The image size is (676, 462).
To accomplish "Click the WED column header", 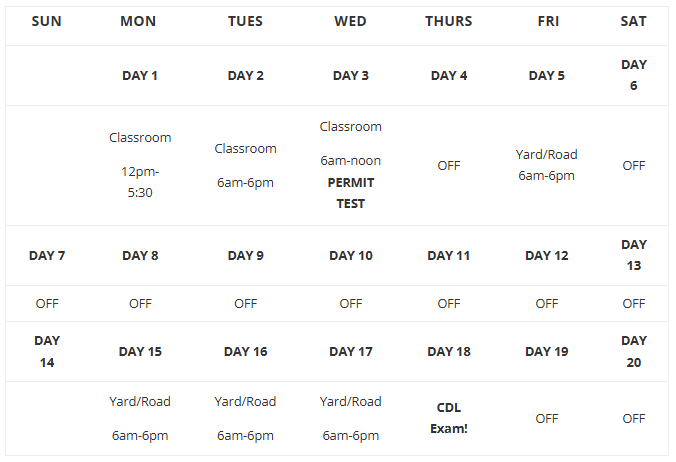I will point(351,21).
